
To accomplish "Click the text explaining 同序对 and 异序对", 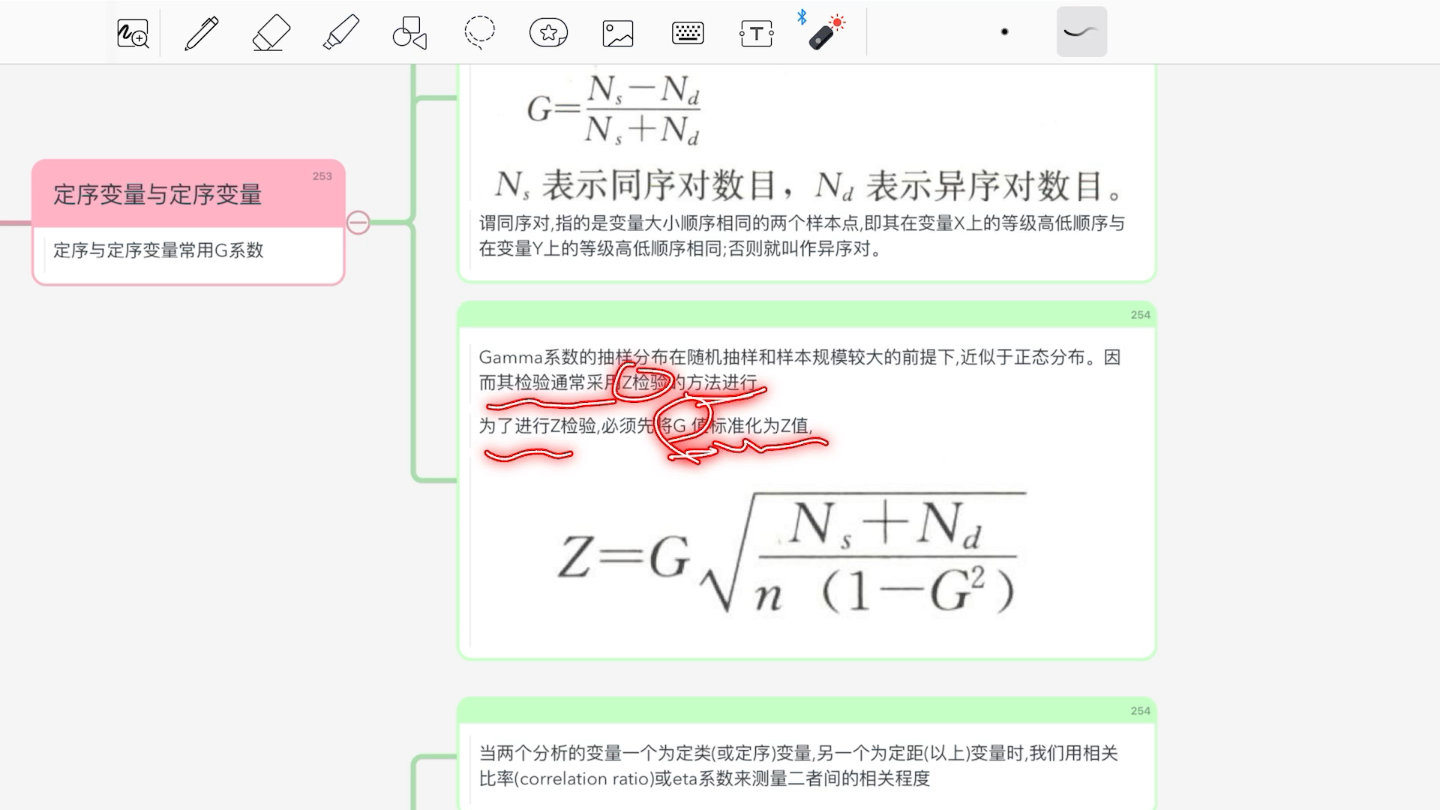I will click(802, 236).
